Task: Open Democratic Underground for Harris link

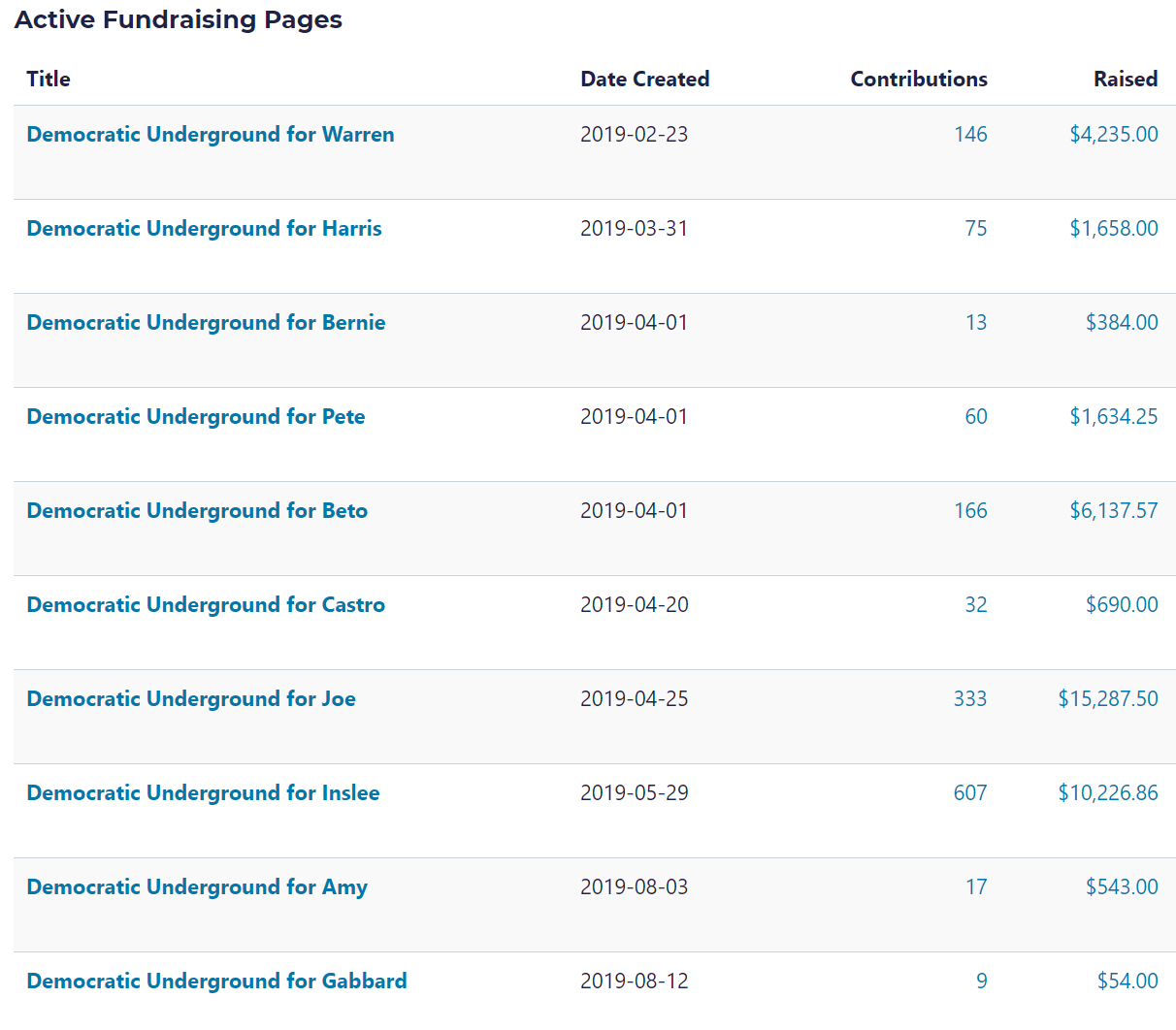Action: 204,229
